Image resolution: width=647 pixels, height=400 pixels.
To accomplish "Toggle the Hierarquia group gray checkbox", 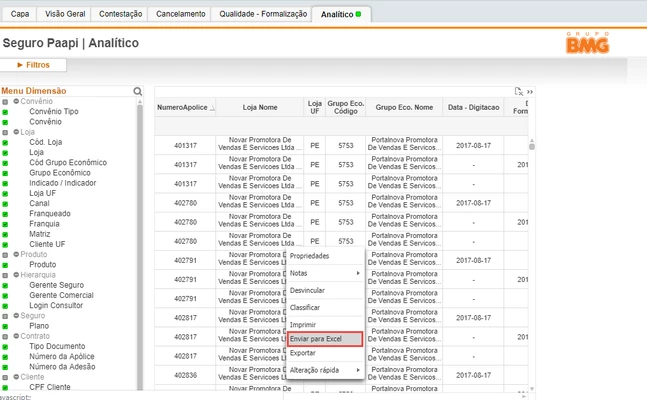I will pyautogui.click(x=5, y=275).
